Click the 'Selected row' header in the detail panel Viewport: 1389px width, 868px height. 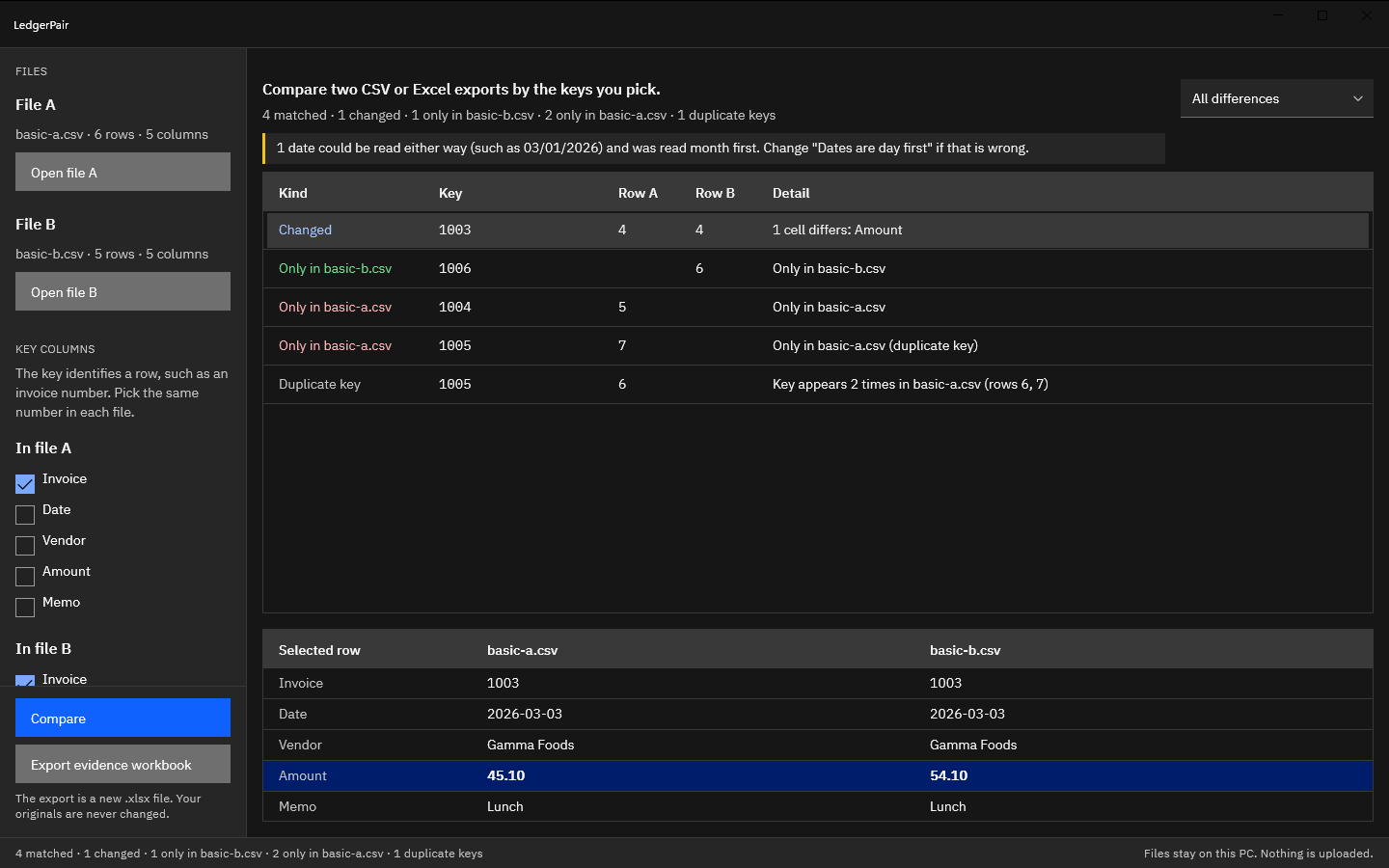point(319,650)
